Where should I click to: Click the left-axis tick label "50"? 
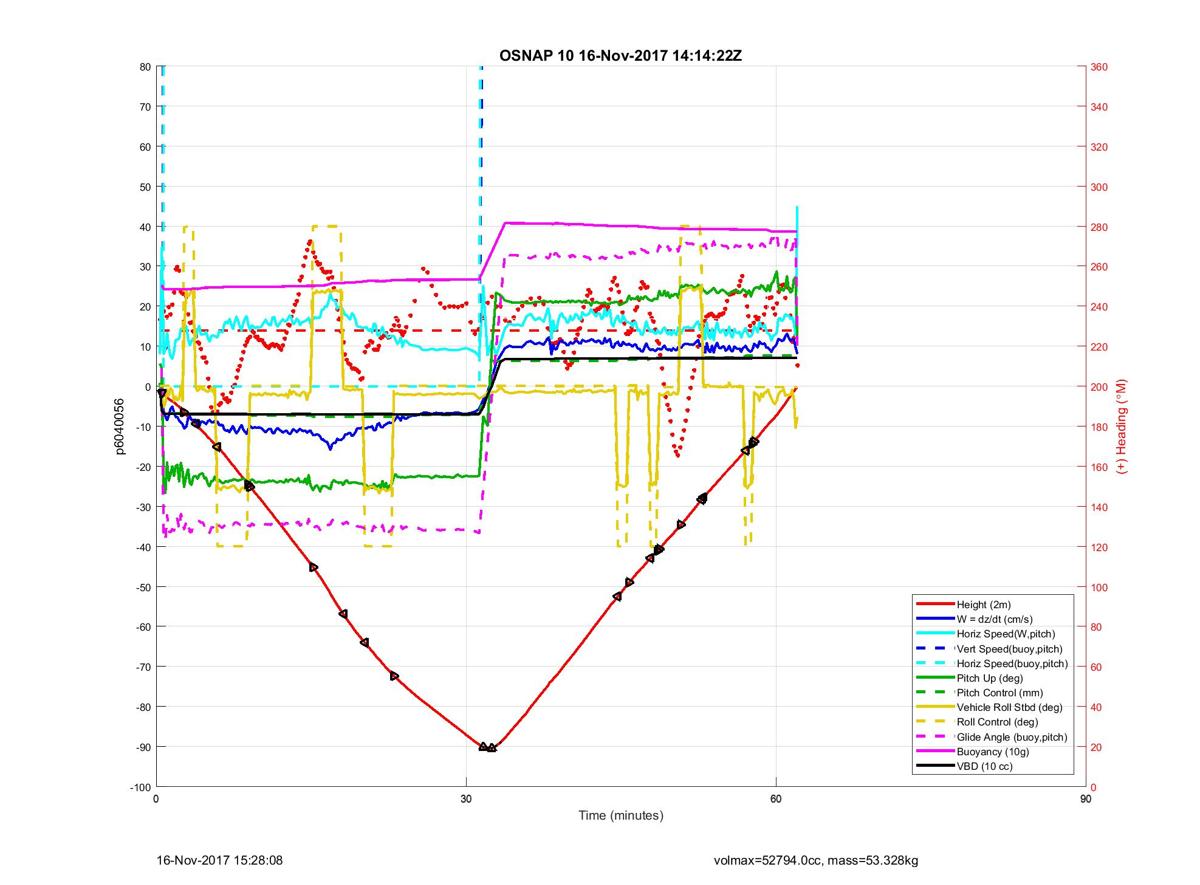click(144, 187)
